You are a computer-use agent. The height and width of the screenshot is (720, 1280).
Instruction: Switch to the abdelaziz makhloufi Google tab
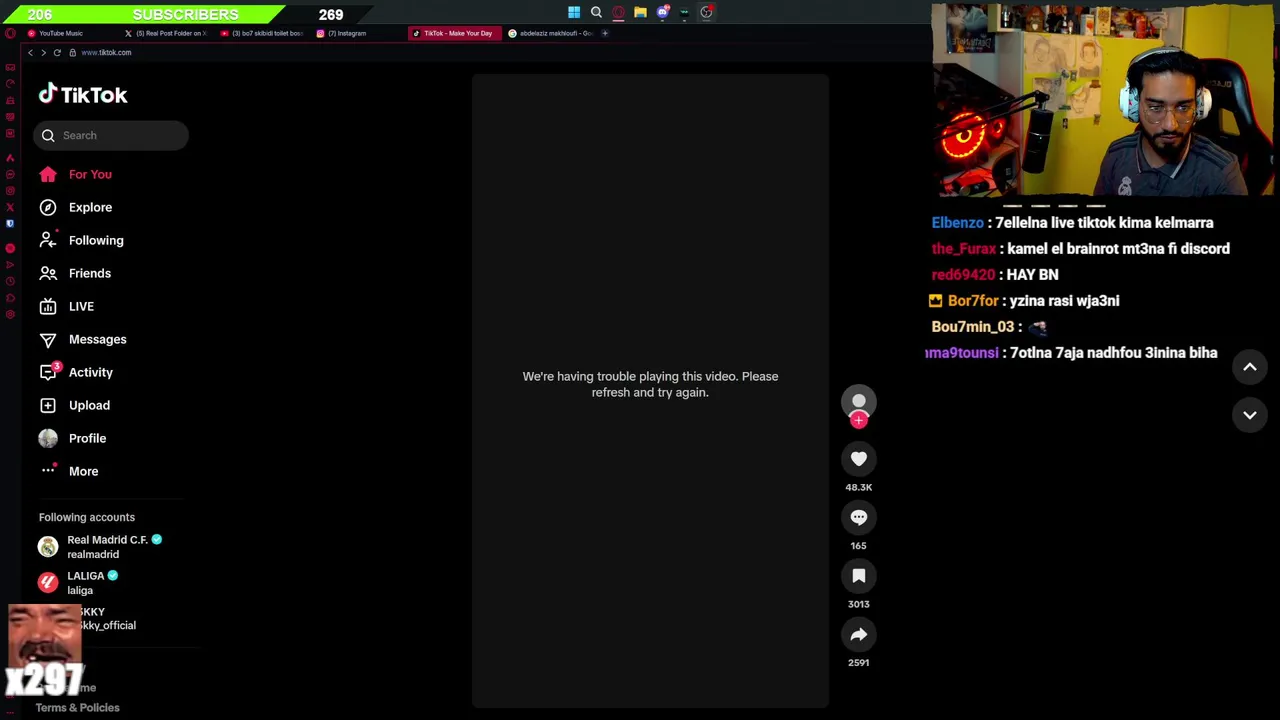(551, 33)
